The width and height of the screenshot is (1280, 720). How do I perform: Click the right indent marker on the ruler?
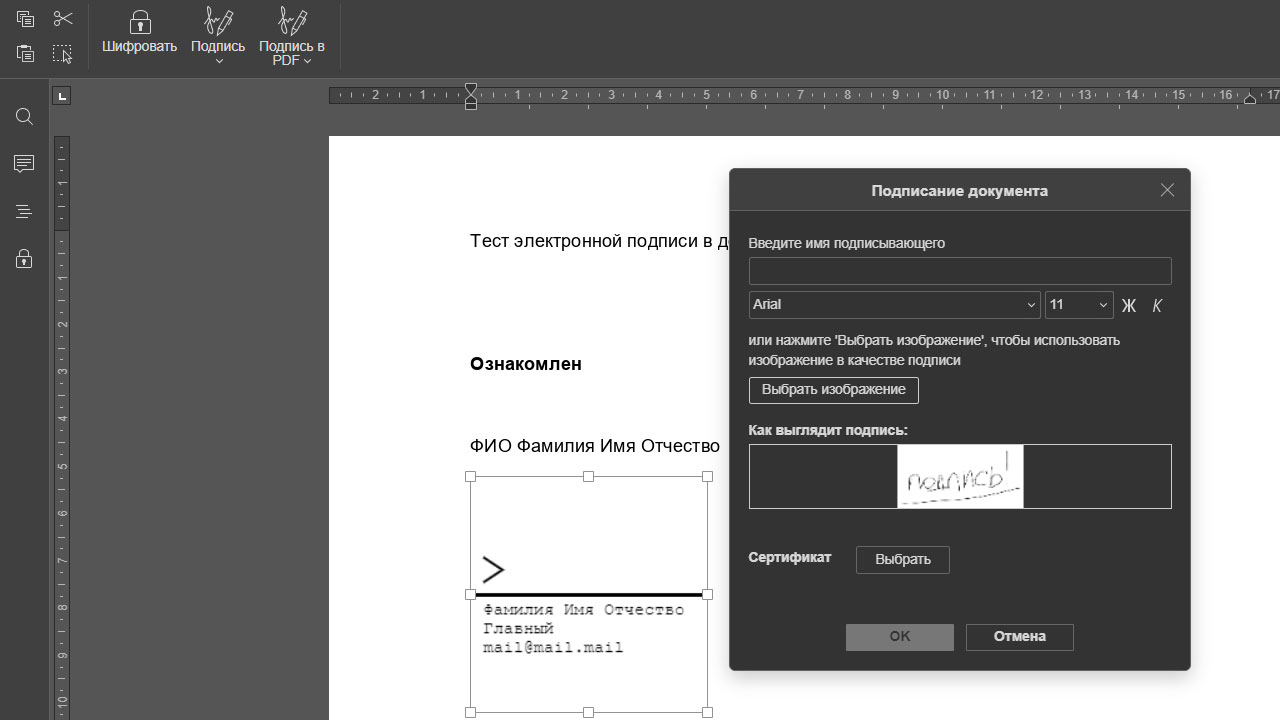[x=1250, y=99]
